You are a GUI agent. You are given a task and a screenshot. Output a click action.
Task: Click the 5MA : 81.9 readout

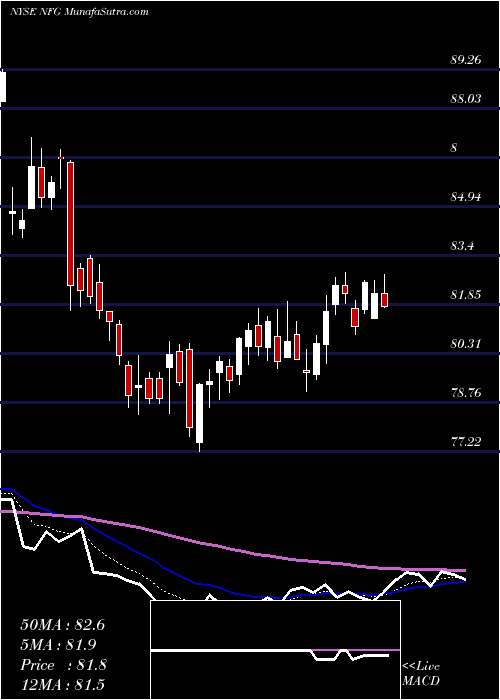(58, 645)
